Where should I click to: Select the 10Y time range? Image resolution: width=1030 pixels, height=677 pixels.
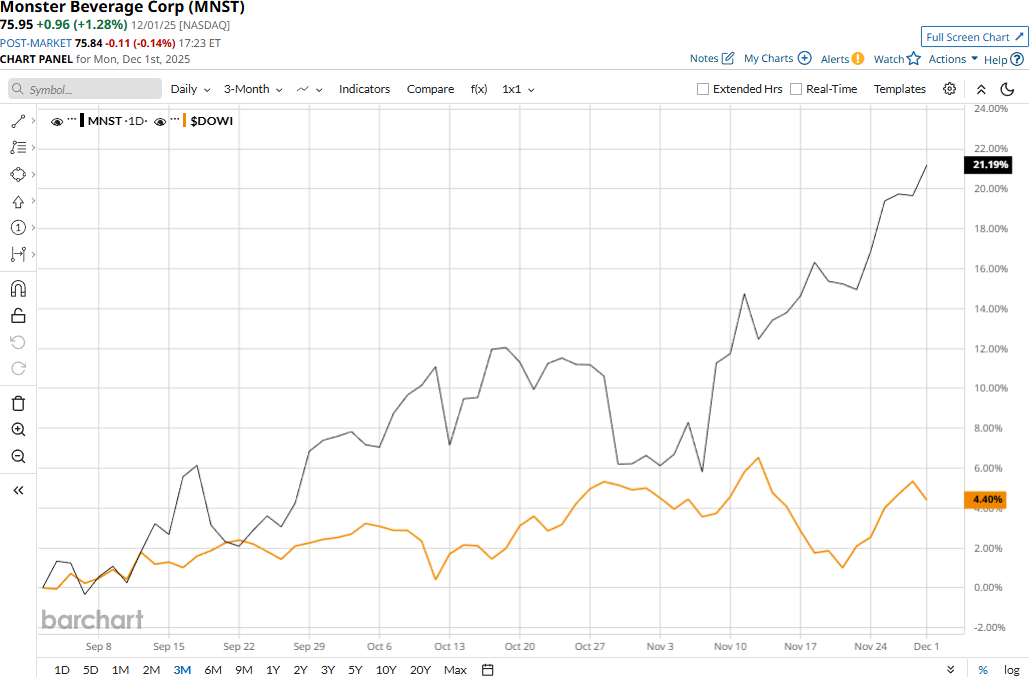[x=386, y=670]
